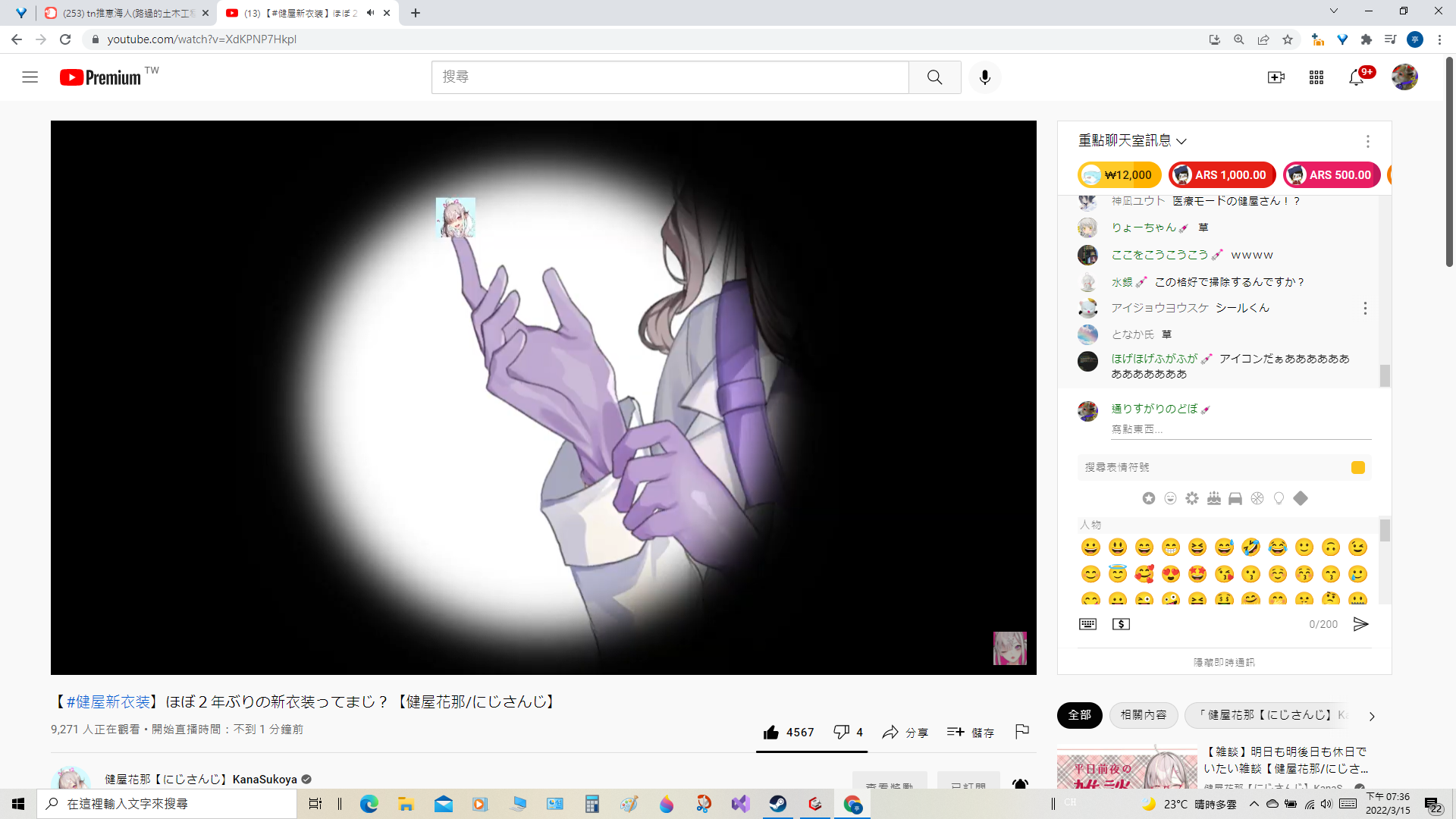Screen dimensions: 1456x819
Task: Open a new browser tab
Action: [x=416, y=13]
